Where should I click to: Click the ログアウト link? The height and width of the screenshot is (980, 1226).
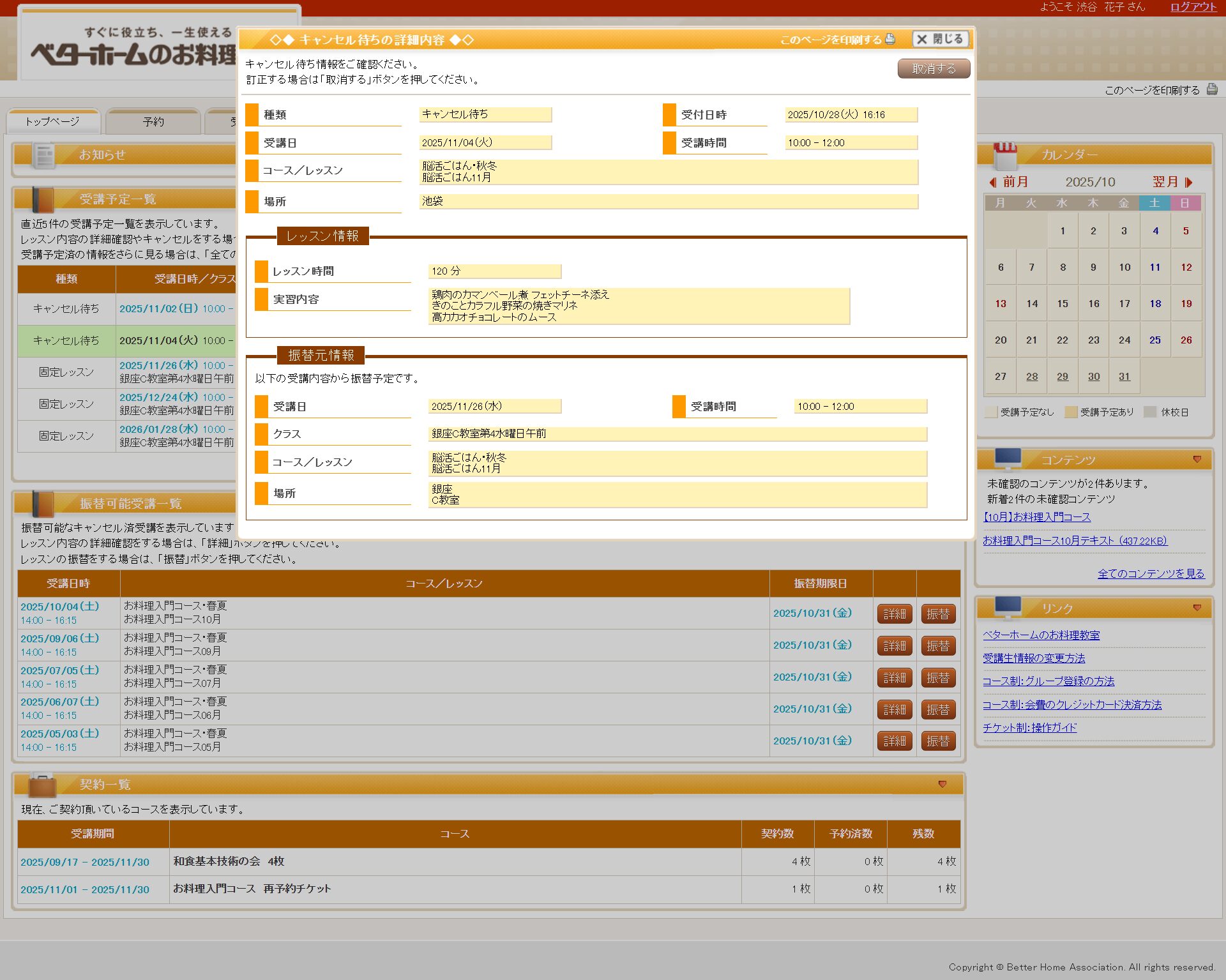point(1193,7)
